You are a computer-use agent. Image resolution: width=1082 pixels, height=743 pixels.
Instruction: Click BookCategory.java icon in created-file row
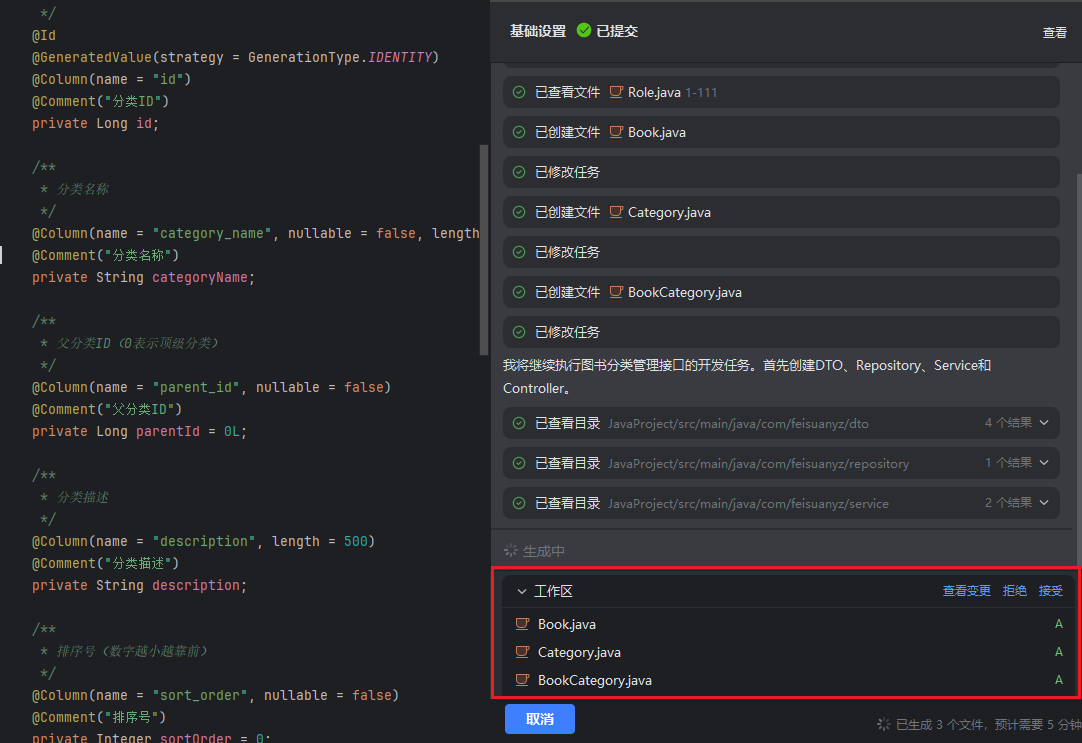point(616,292)
